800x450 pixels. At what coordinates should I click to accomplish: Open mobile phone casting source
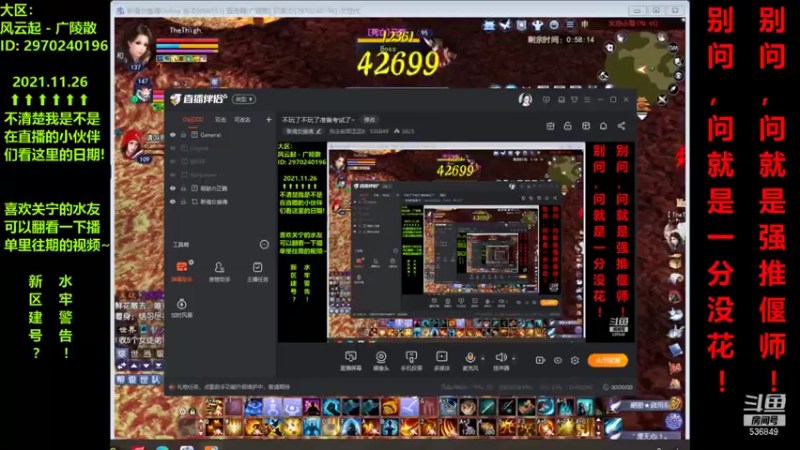click(x=411, y=360)
